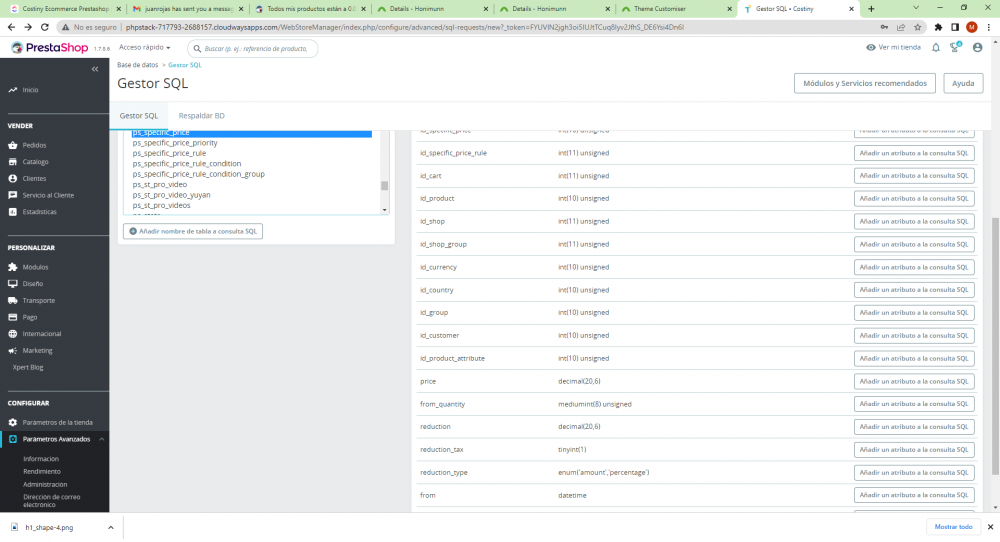Add id_customer attribute to SQL query
The width and height of the screenshot is (1000, 542).
(914, 335)
